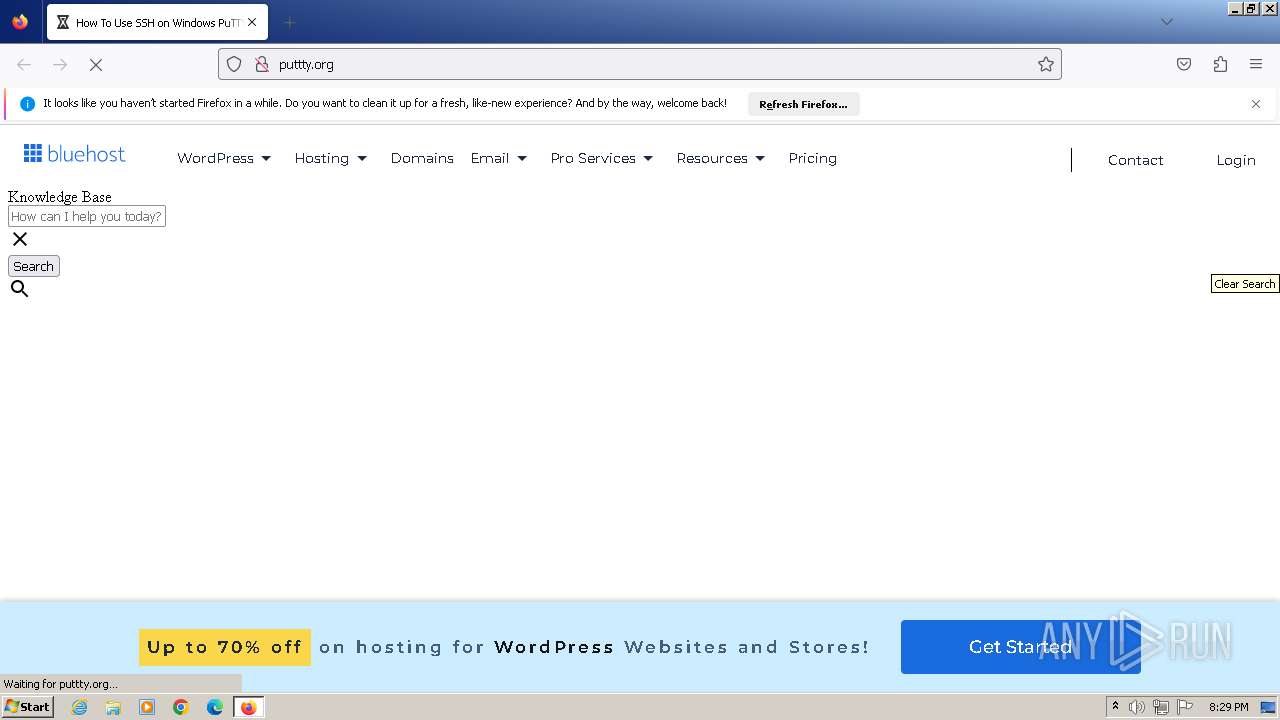Close the How To Use SSH tab

point(252,22)
